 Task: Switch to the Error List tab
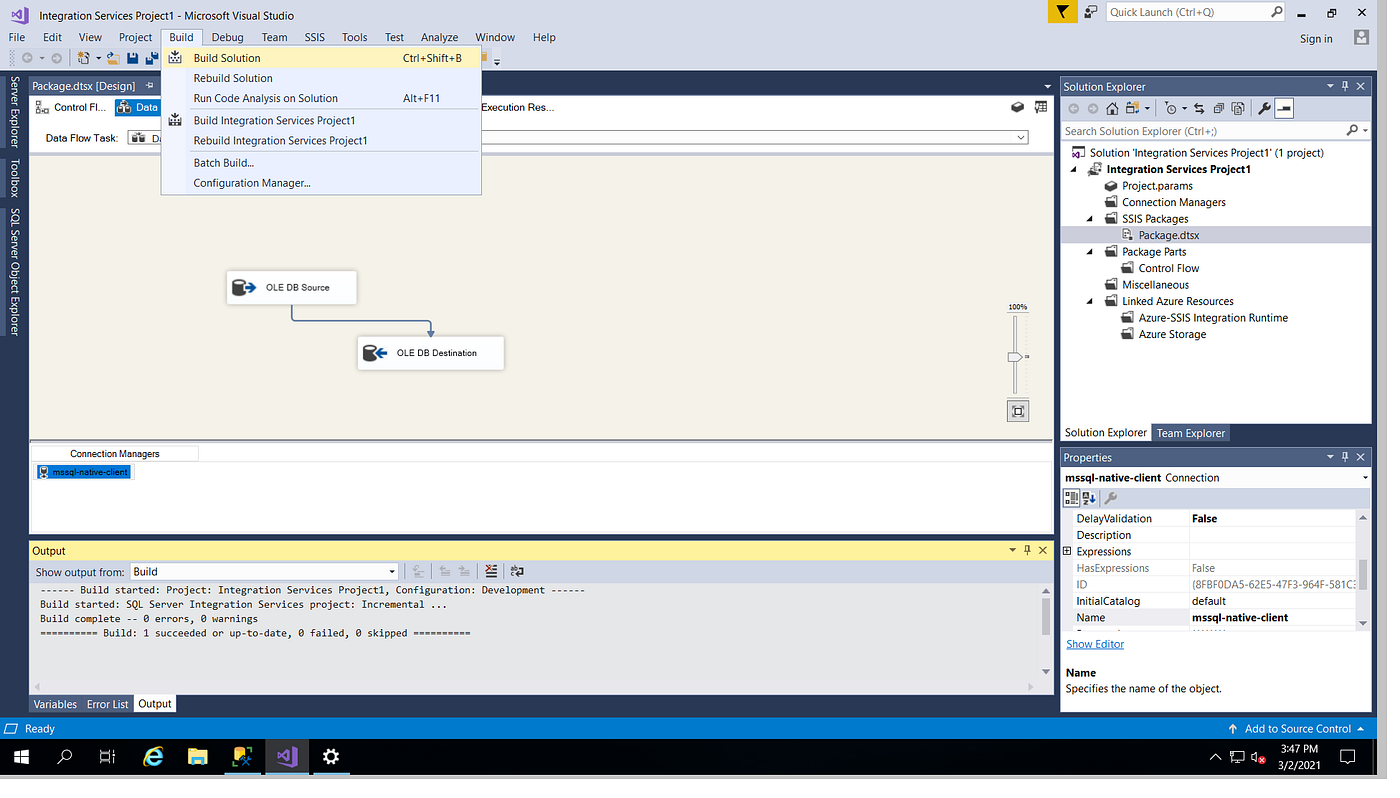coord(107,704)
